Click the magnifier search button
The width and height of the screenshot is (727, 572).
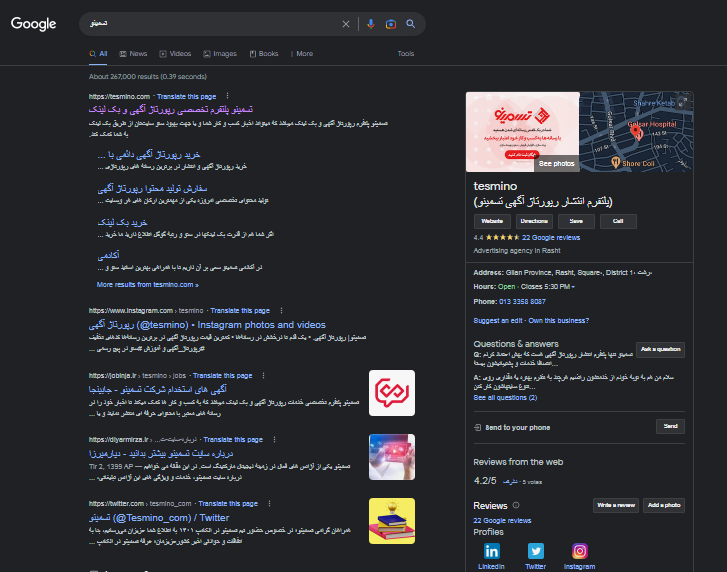click(411, 24)
